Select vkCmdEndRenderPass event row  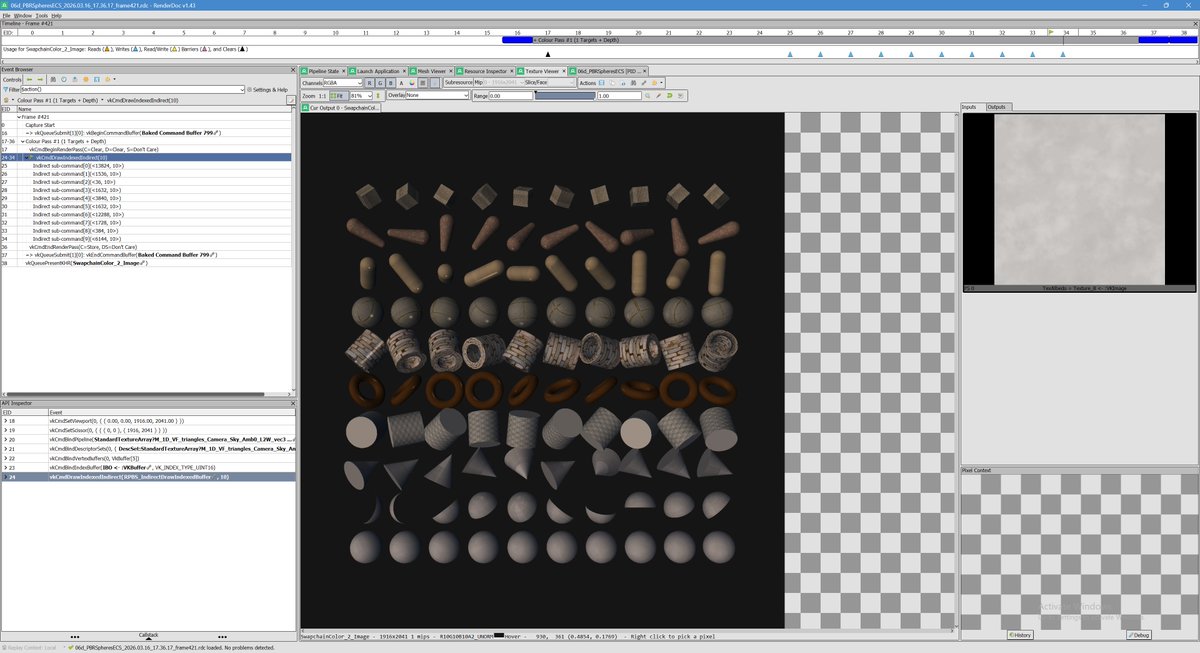[x=148, y=247]
